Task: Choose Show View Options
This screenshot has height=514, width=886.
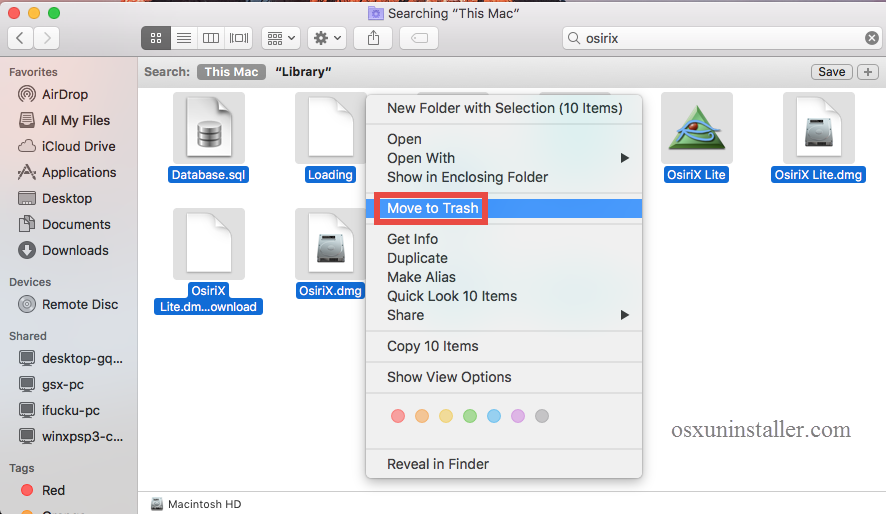Action: (504, 377)
